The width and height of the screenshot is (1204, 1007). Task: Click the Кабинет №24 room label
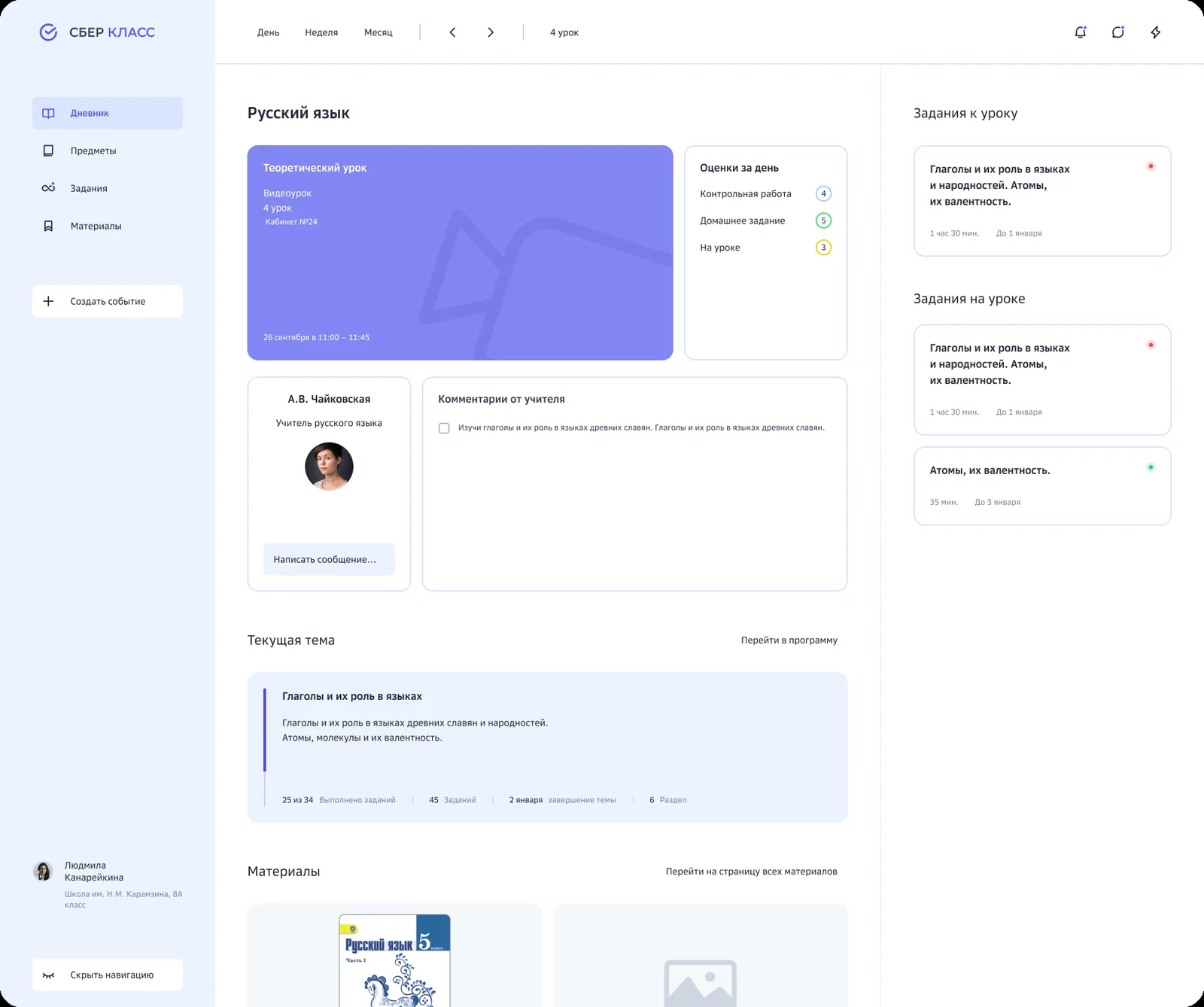(291, 222)
